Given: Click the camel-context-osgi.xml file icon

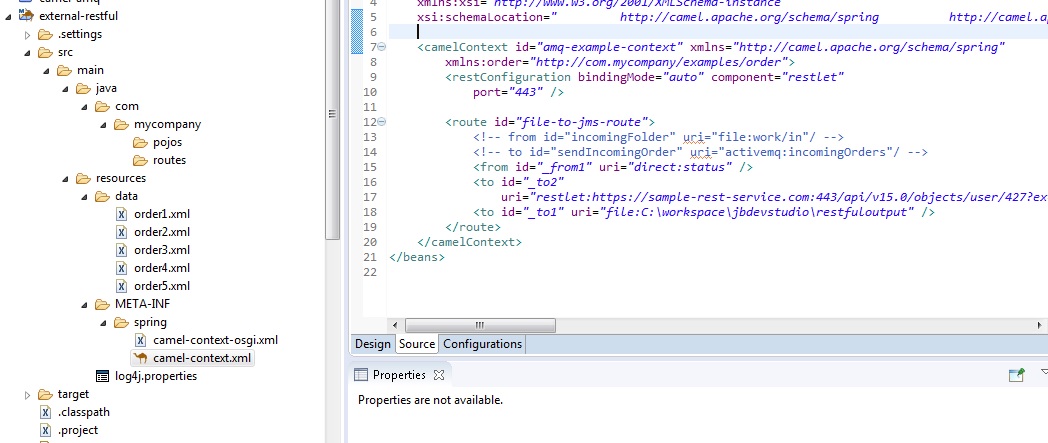Looking at the screenshot, I should [140, 340].
